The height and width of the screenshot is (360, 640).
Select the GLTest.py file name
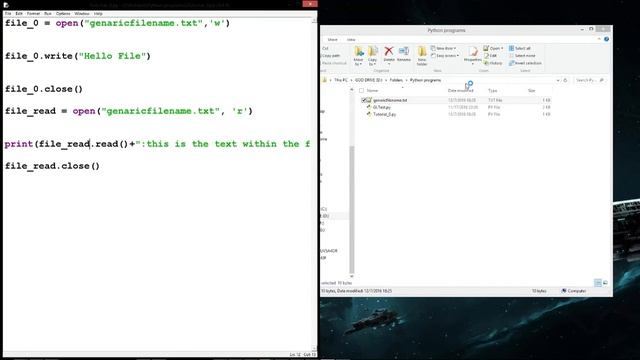[x=382, y=107]
